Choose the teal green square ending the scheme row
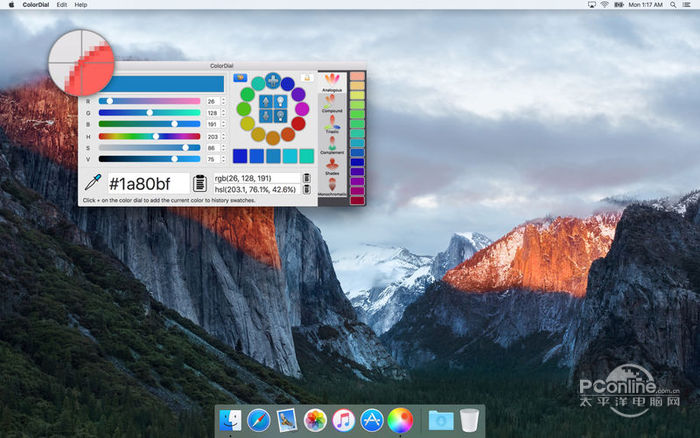 tap(306, 156)
